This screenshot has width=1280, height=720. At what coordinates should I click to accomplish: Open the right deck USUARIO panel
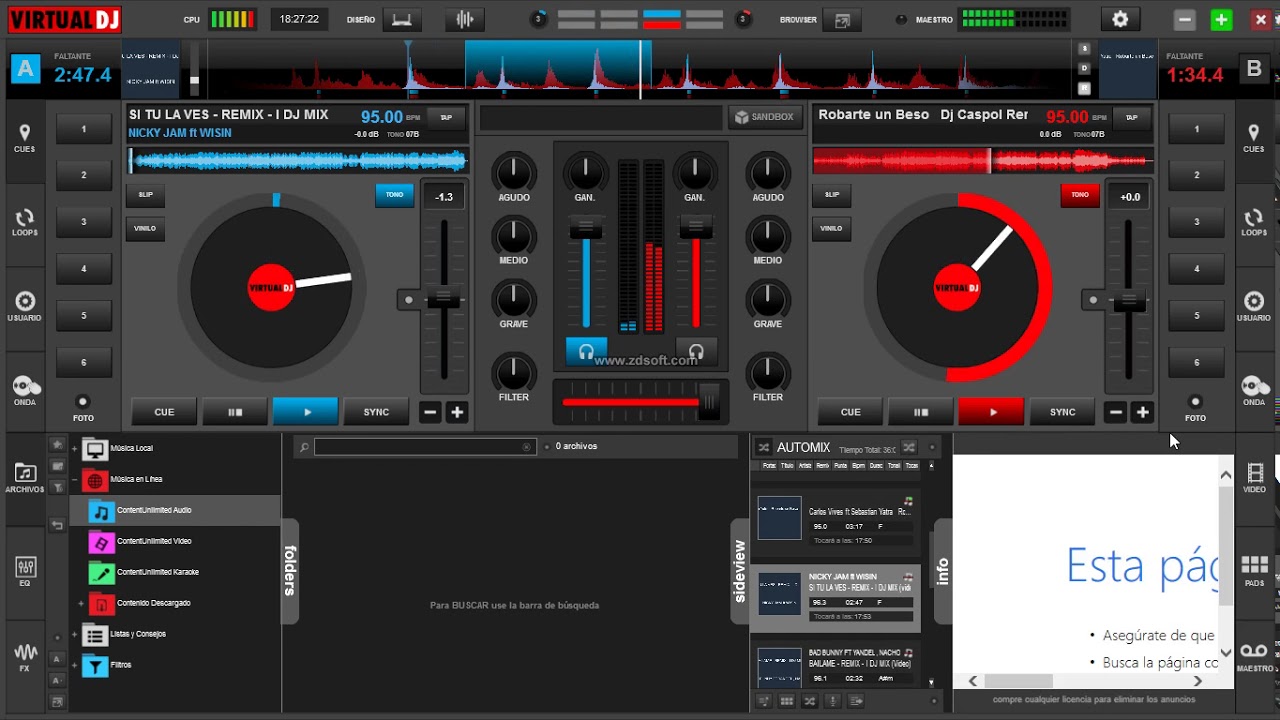[1253, 307]
